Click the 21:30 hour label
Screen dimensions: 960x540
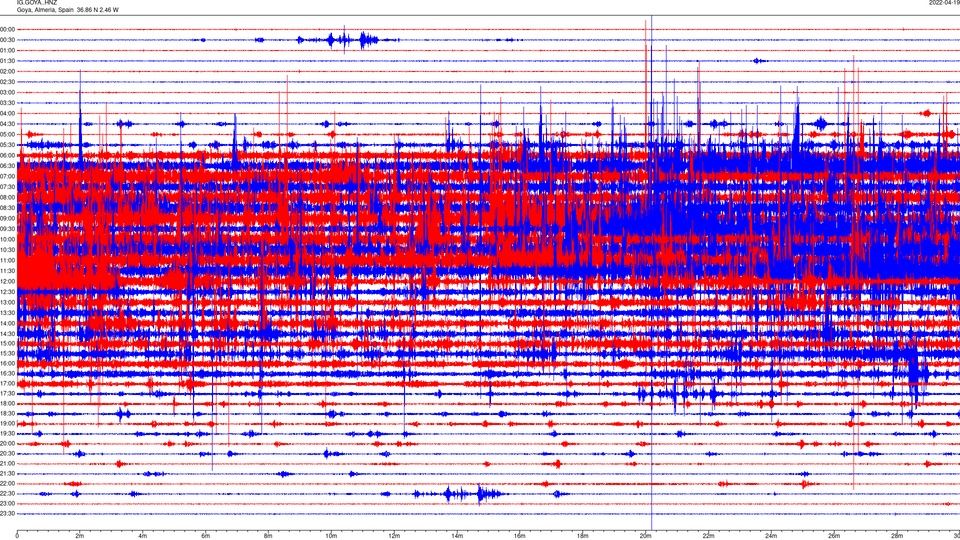coord(7,474)
